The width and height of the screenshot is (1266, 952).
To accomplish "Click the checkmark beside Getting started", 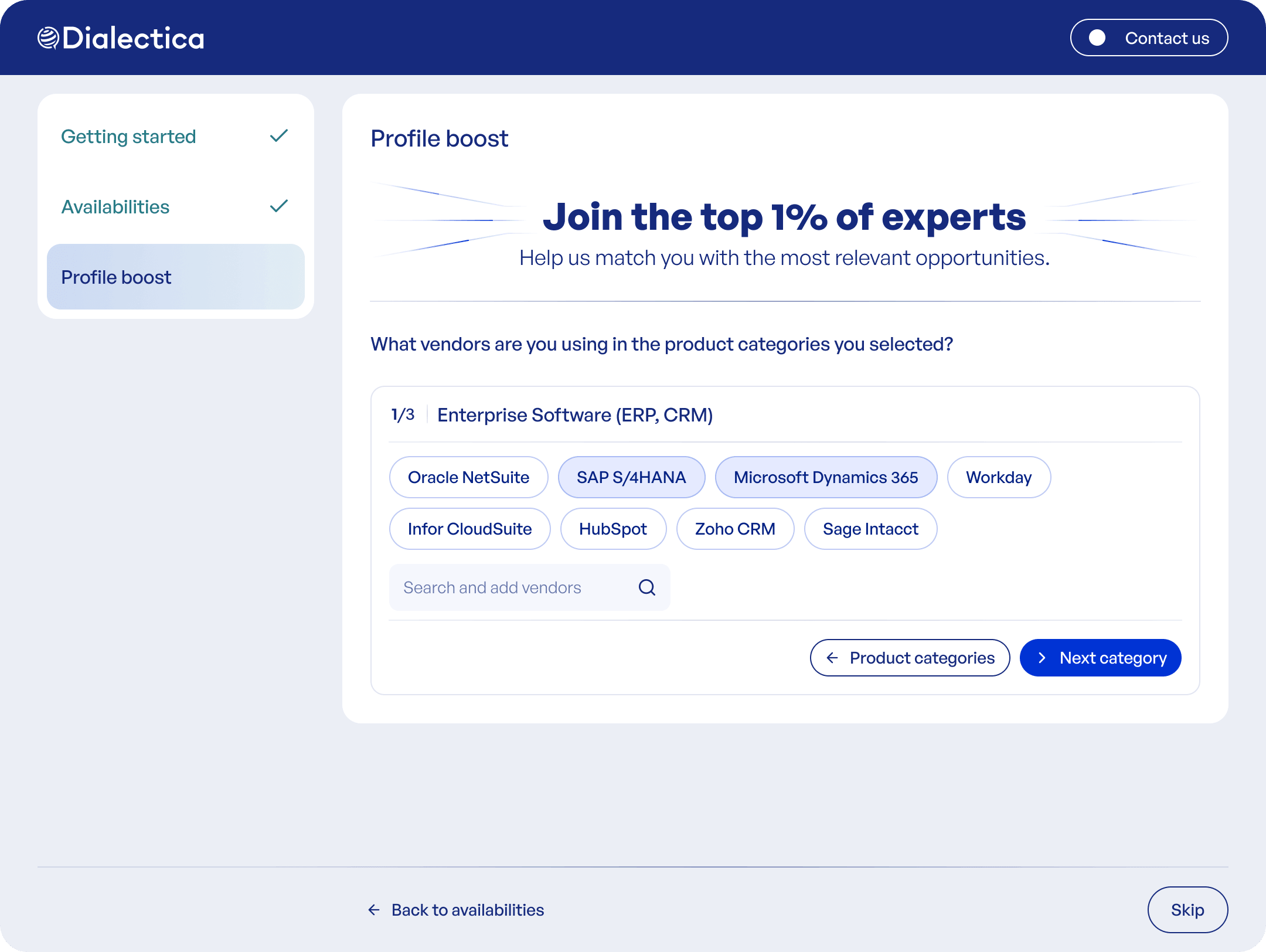I will tap(279, 136).
